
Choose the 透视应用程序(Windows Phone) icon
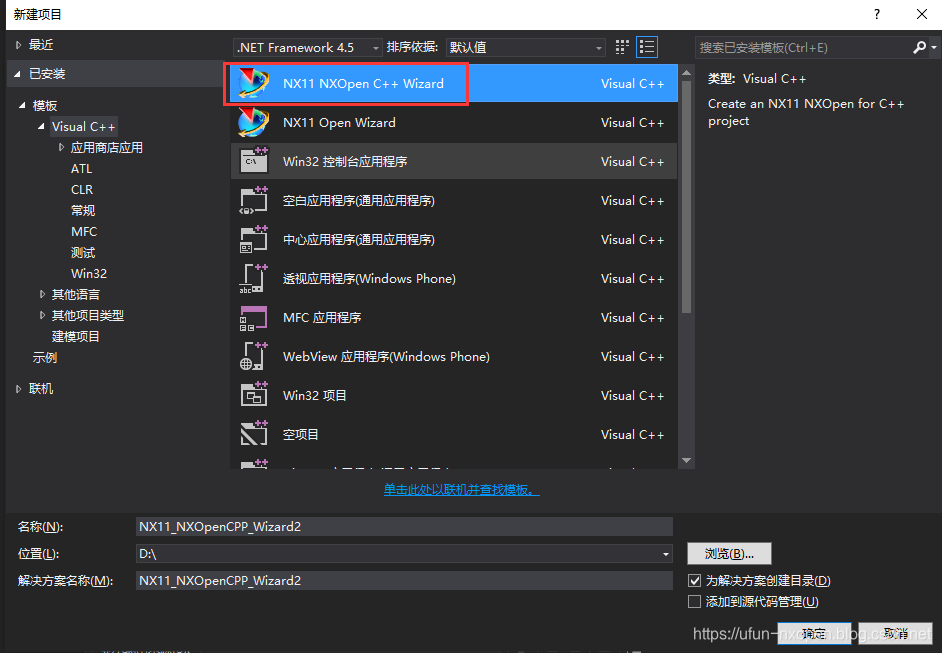click(x=254, y=278)
